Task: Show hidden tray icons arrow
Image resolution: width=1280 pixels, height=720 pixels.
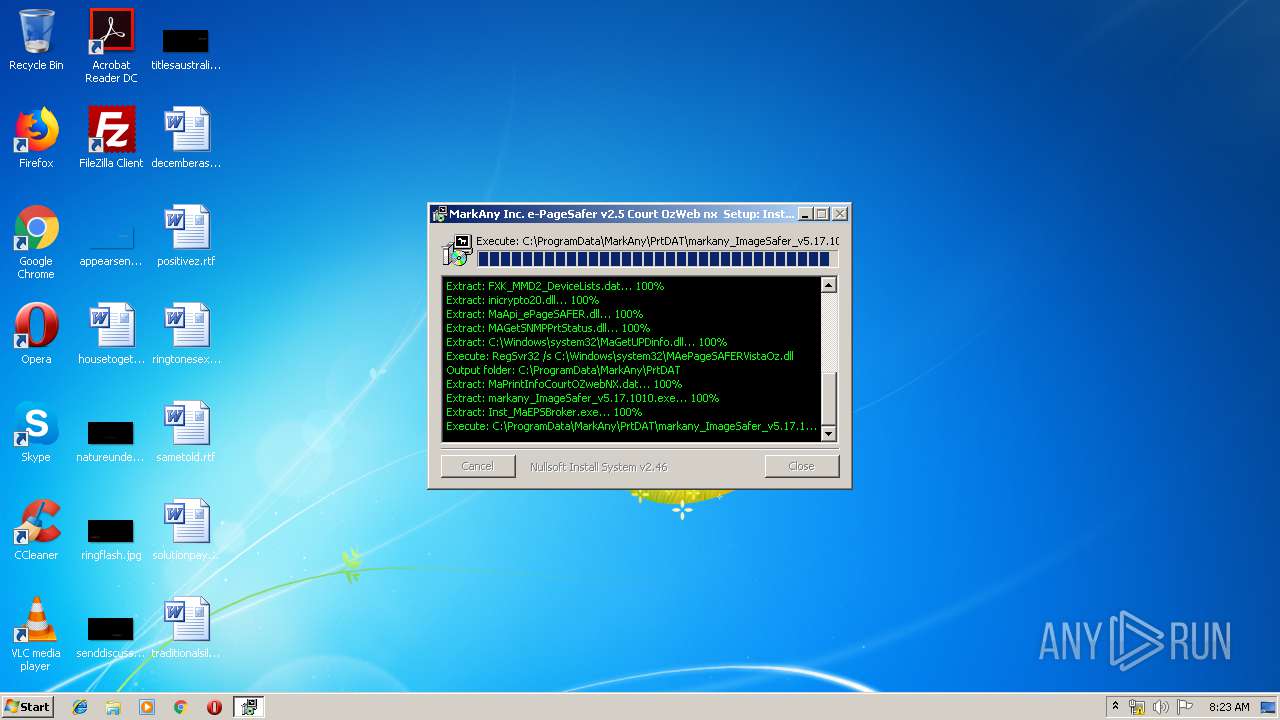Action: click(1115, 707)
